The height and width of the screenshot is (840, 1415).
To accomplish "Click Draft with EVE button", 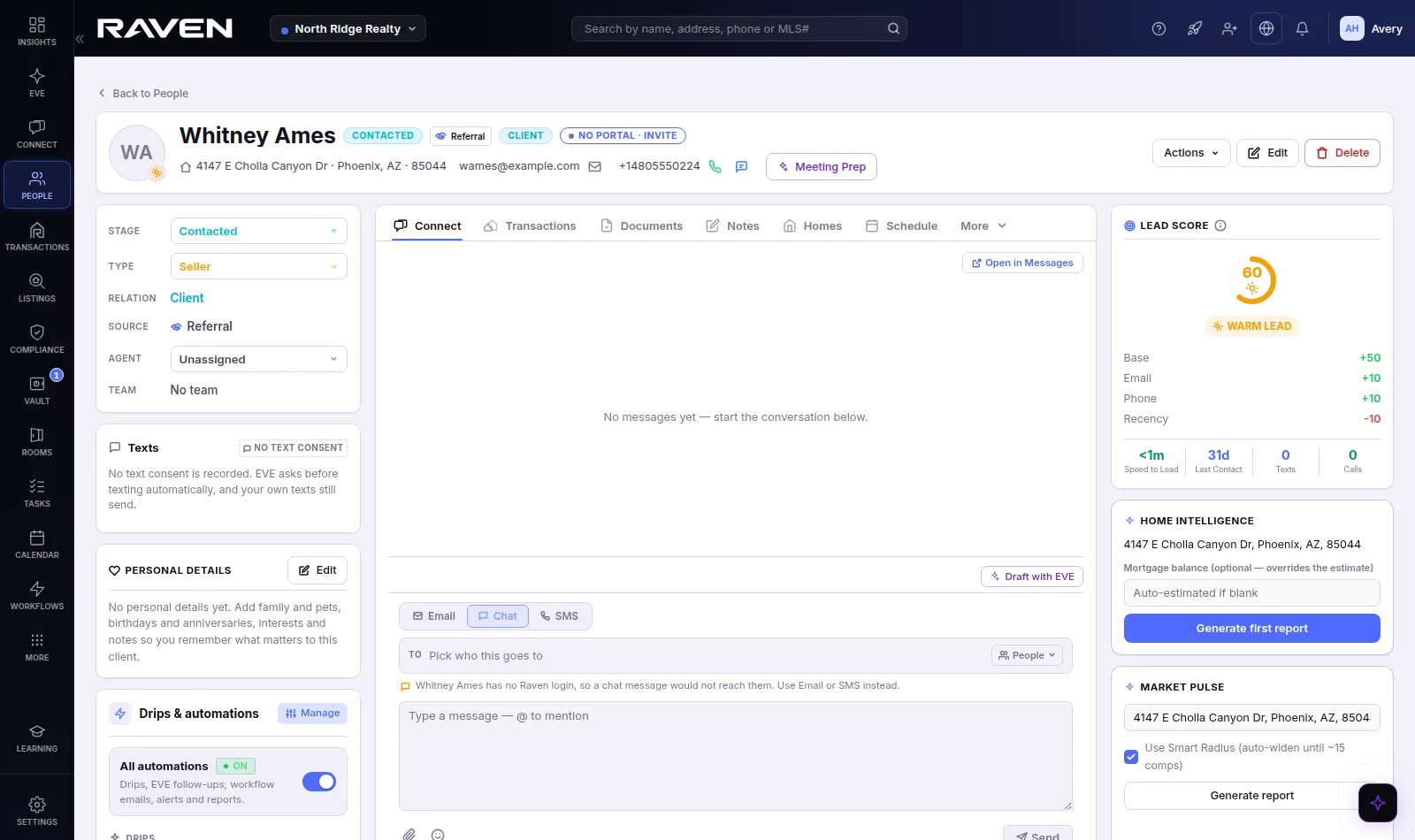I will click(1032, 577).
